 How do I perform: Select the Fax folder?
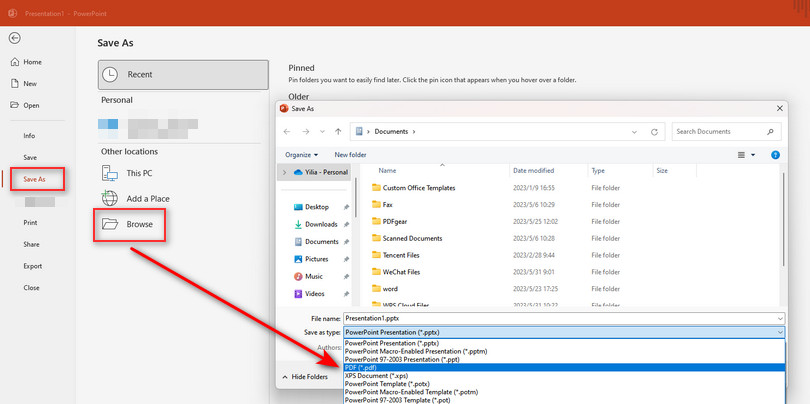point(382,205)
